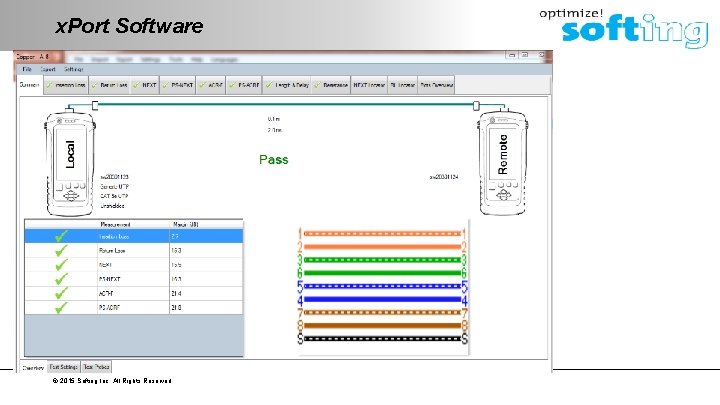Click the Local tester device image

click(x=70, y=161)
